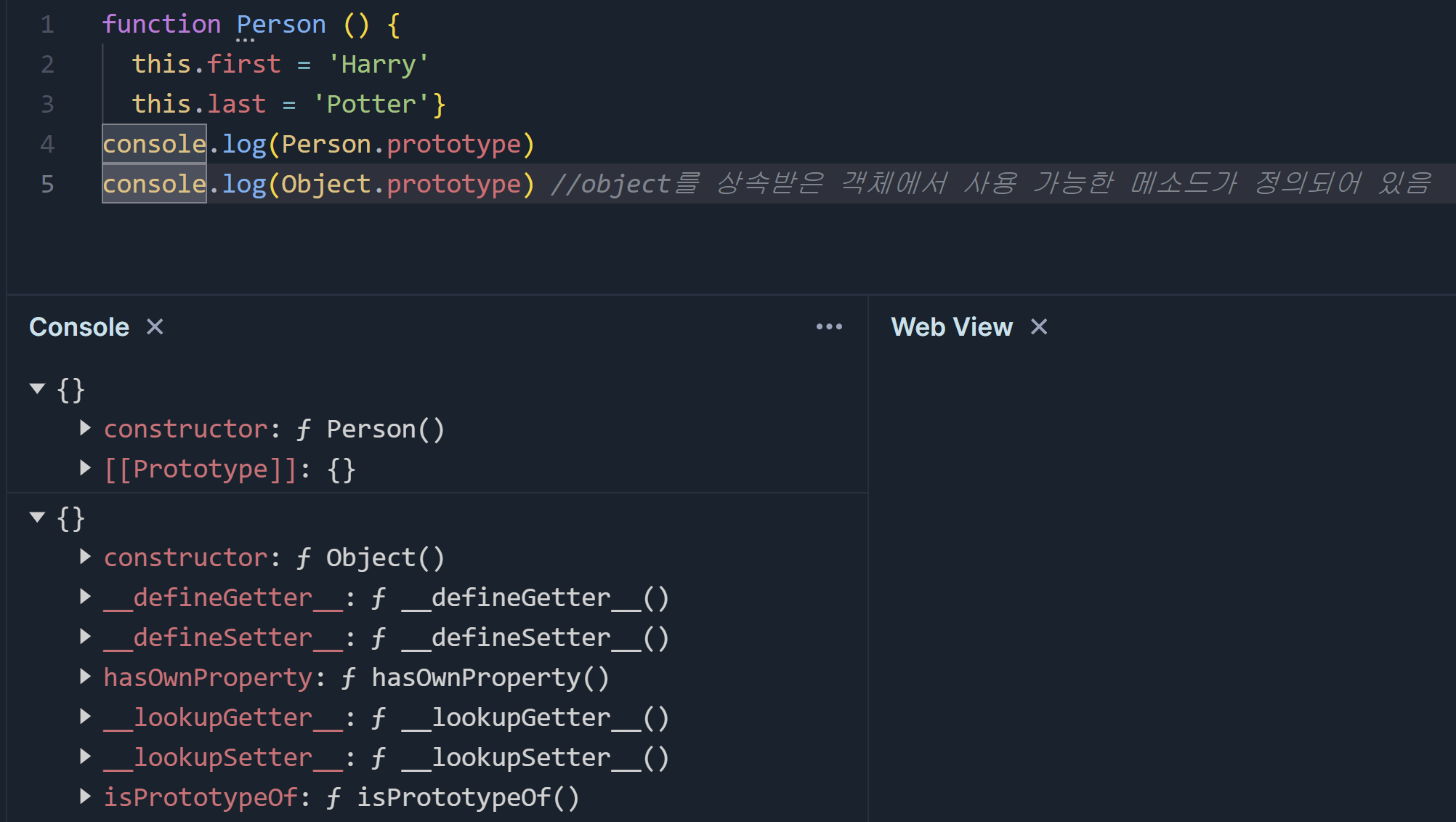The image size is (1456, 822).
Task: Expand the __defineGetter__ property arrow
Action: (x=85, y=597)
